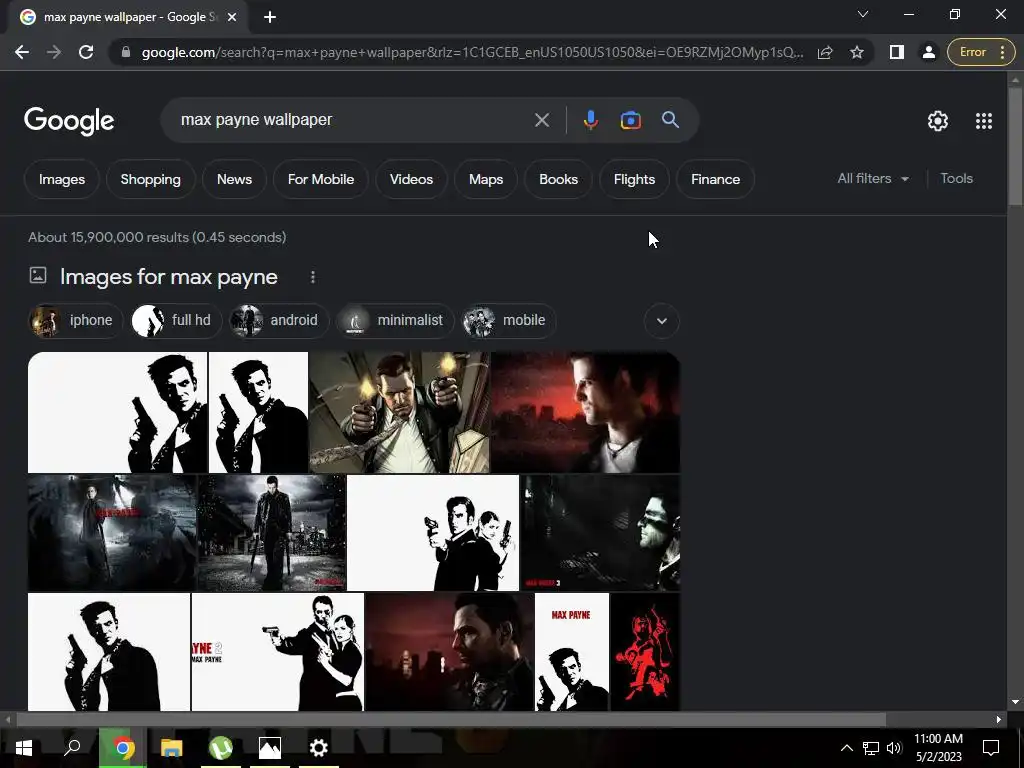Switch to the Videos filter
Viewport: 1024px width, 768px height.
pos(411,179)
